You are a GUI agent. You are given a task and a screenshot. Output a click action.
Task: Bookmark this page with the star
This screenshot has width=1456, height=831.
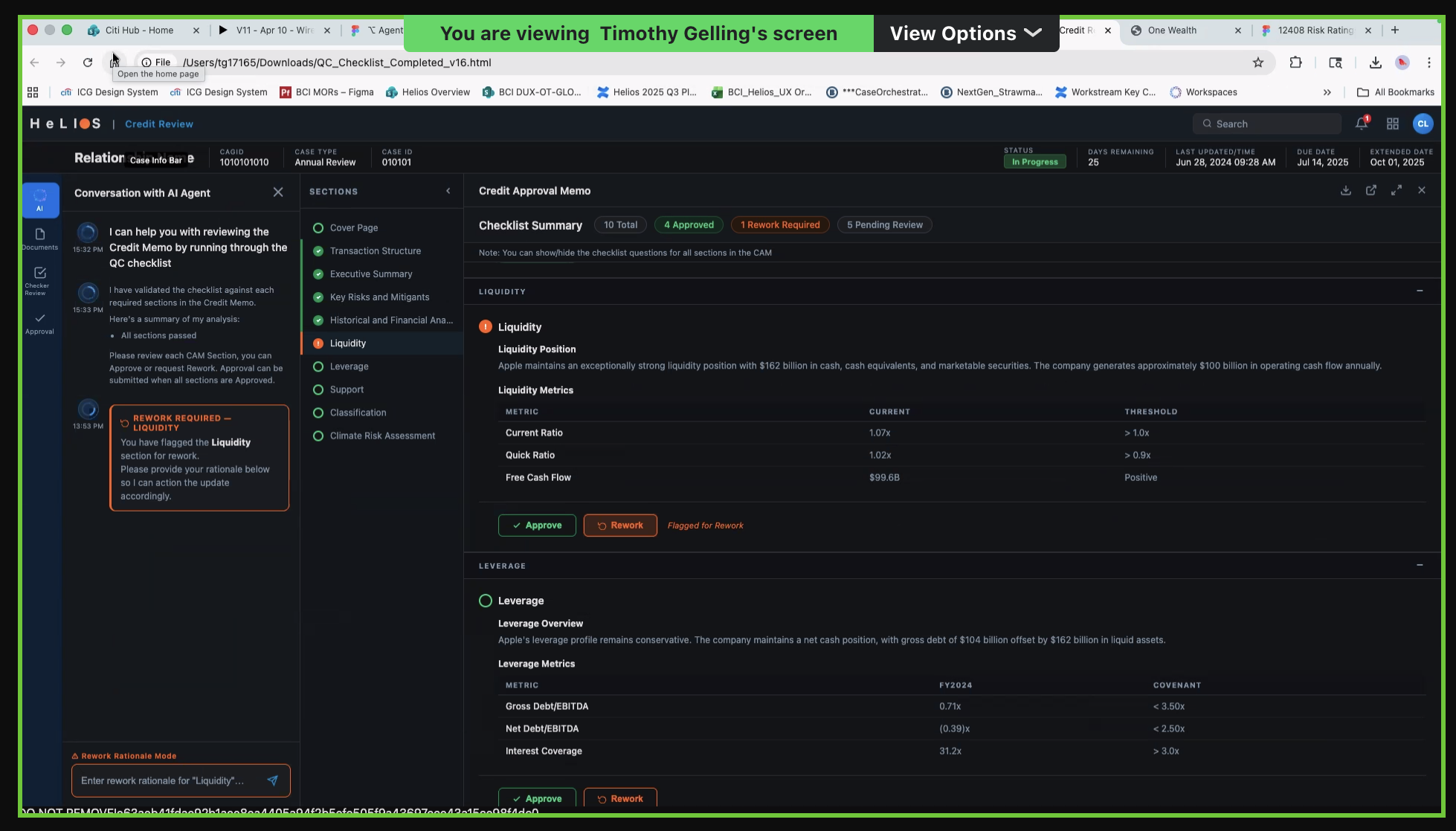pyautogui.click(x=1258, y=62)
